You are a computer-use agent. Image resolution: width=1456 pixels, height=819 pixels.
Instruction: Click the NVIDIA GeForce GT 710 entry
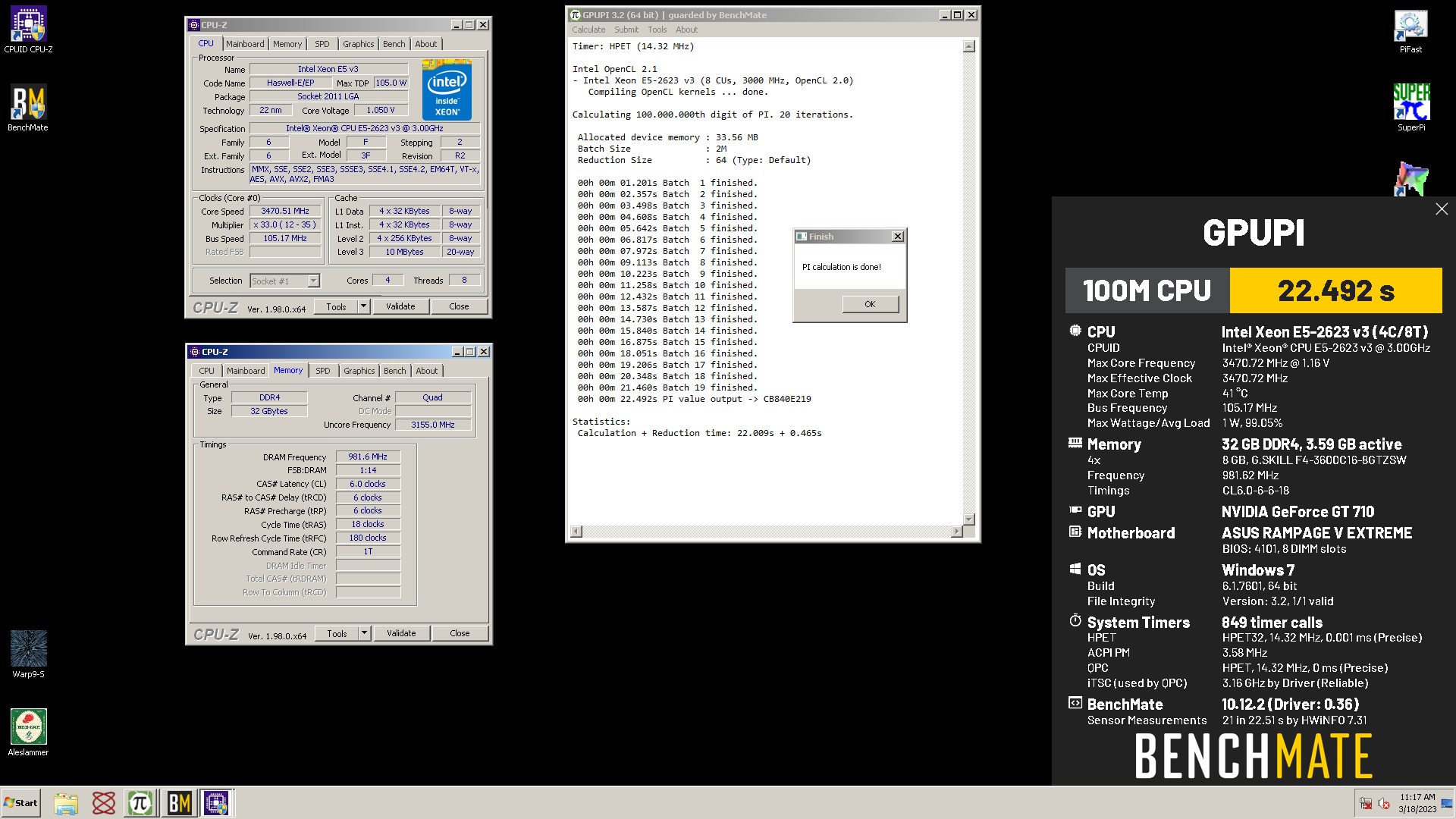click(x=1298, y=512)
